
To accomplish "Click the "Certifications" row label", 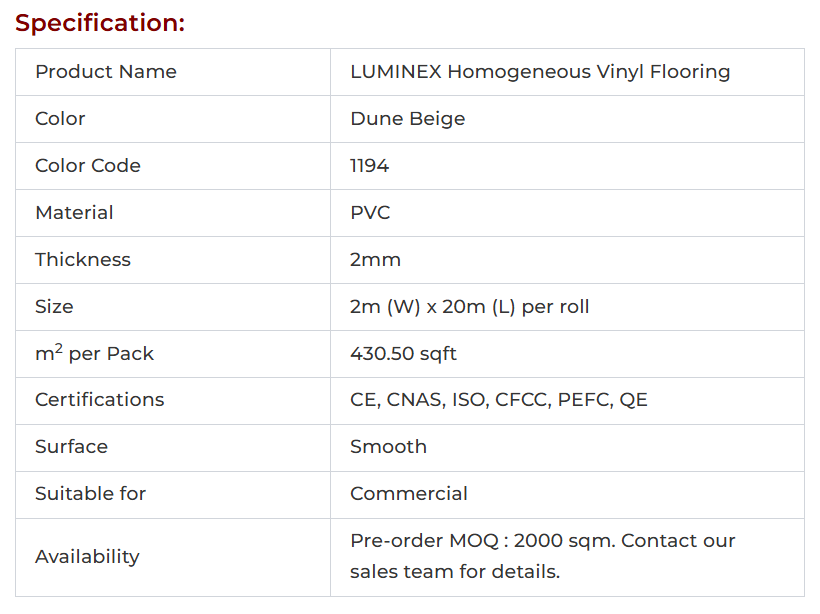I will [x=99, y=400].
